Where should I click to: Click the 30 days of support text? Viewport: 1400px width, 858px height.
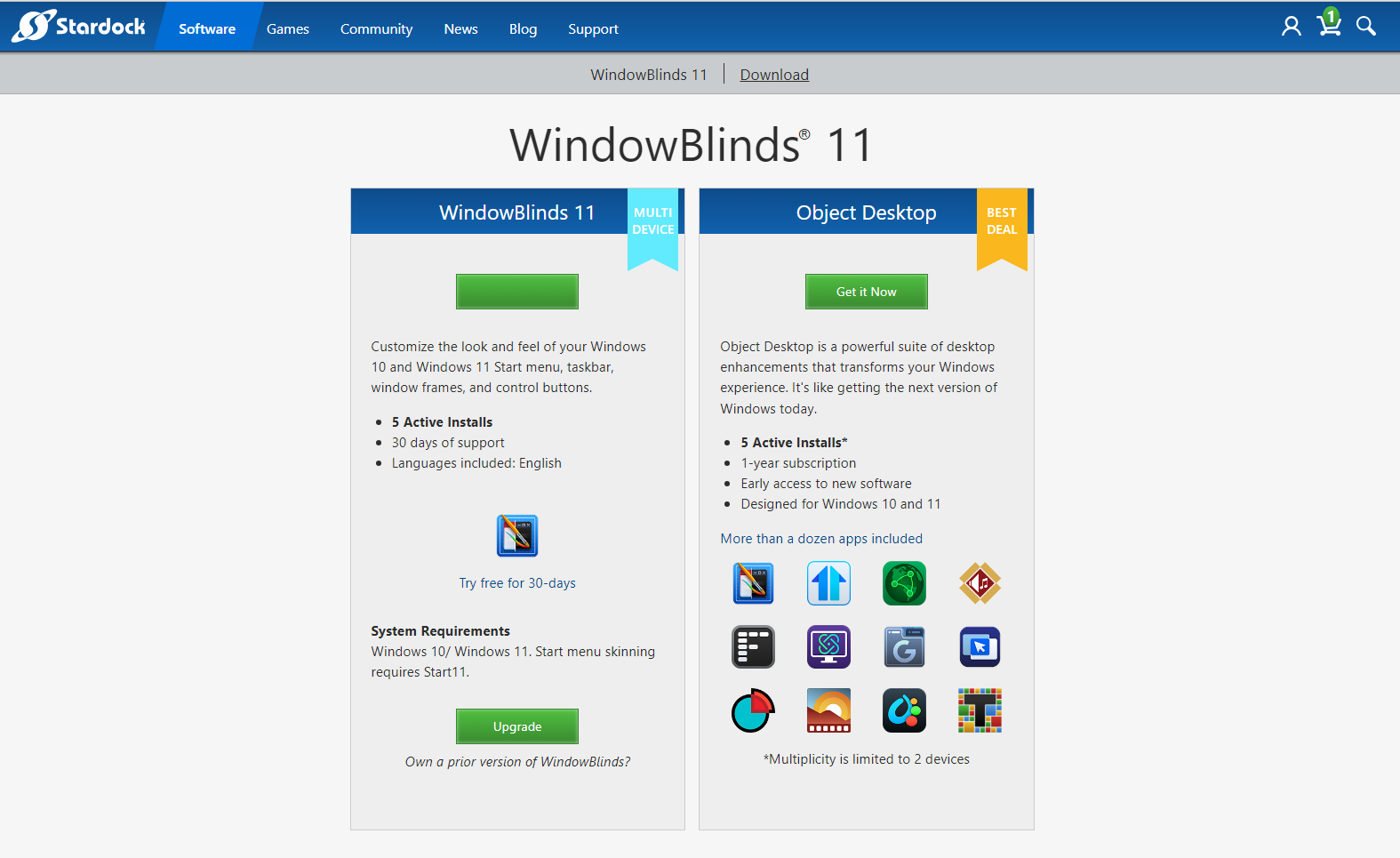click(x=448, y=443)
